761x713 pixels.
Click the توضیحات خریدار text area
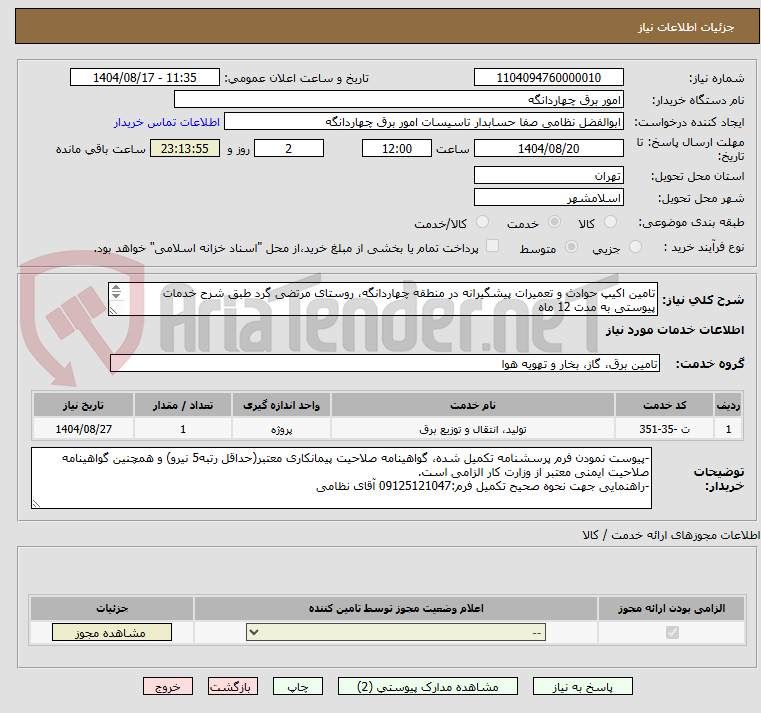point(341,478)
